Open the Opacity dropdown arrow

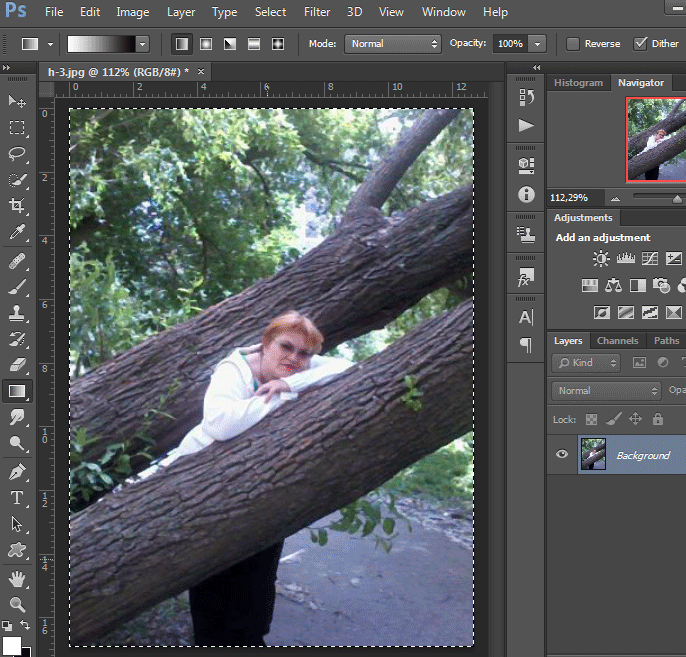(x=538, y=44)
